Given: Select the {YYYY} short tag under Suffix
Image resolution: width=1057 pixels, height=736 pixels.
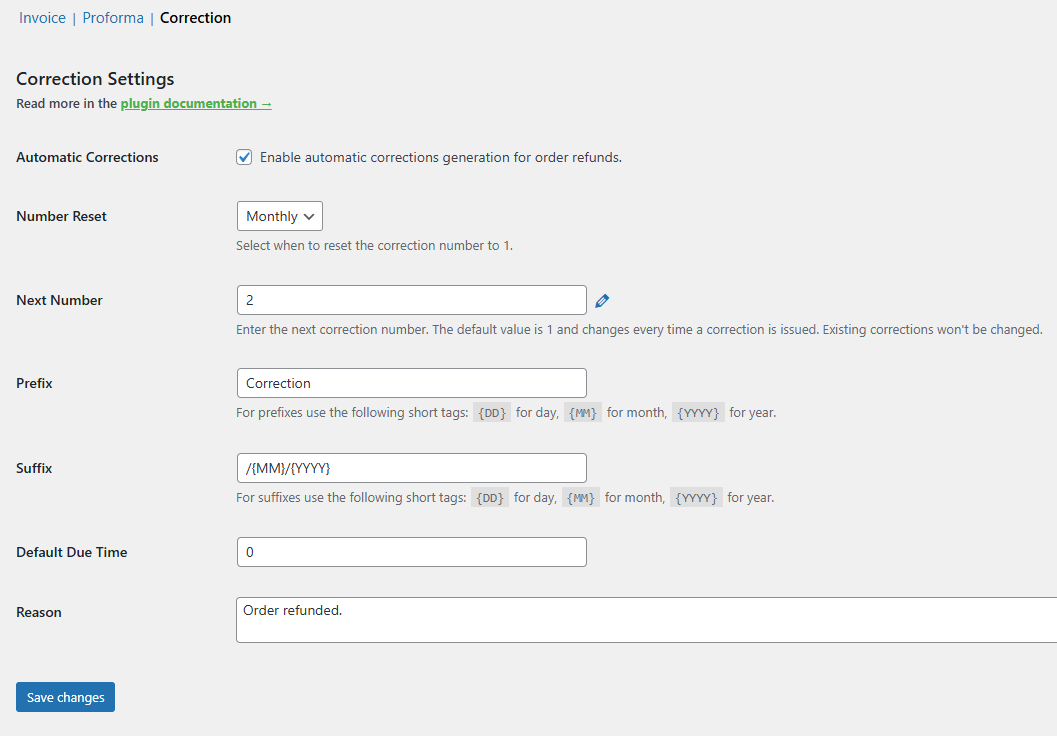Looking at the screenshot, I should (695, 497).
